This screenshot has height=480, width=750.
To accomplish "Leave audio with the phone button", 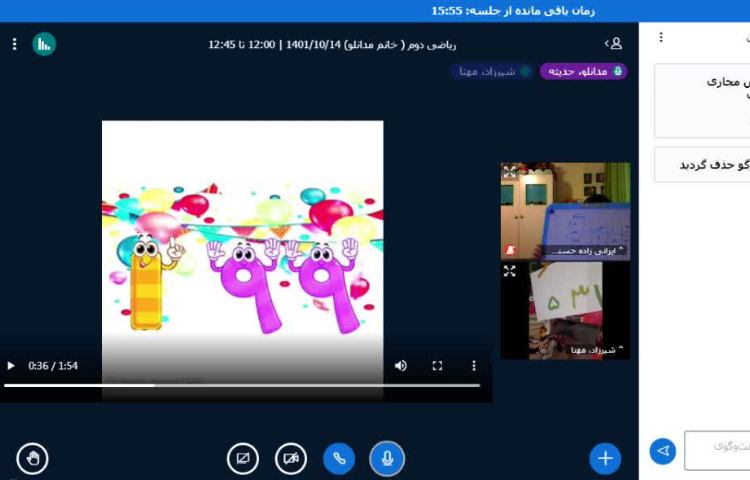I will [x=339, y=459].
